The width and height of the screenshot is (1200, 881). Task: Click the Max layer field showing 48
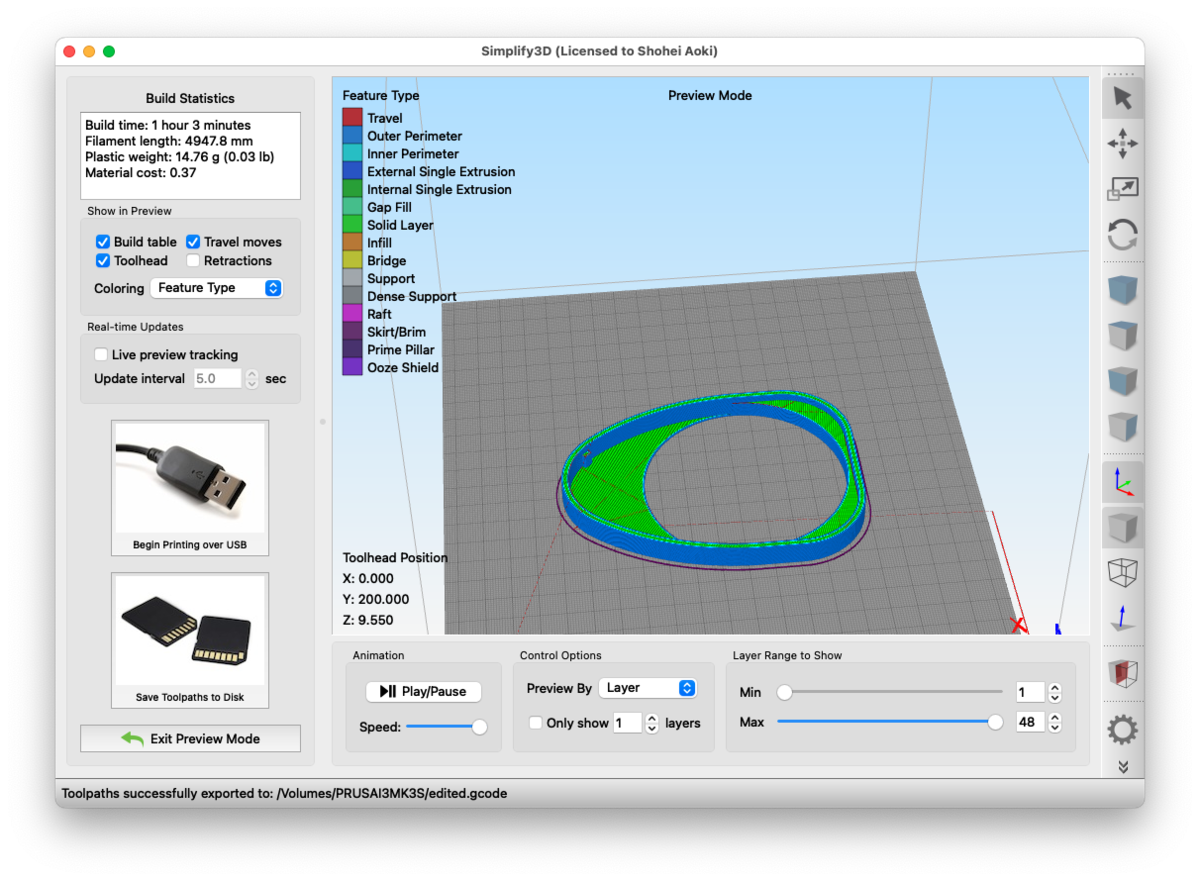point(1029,722)
